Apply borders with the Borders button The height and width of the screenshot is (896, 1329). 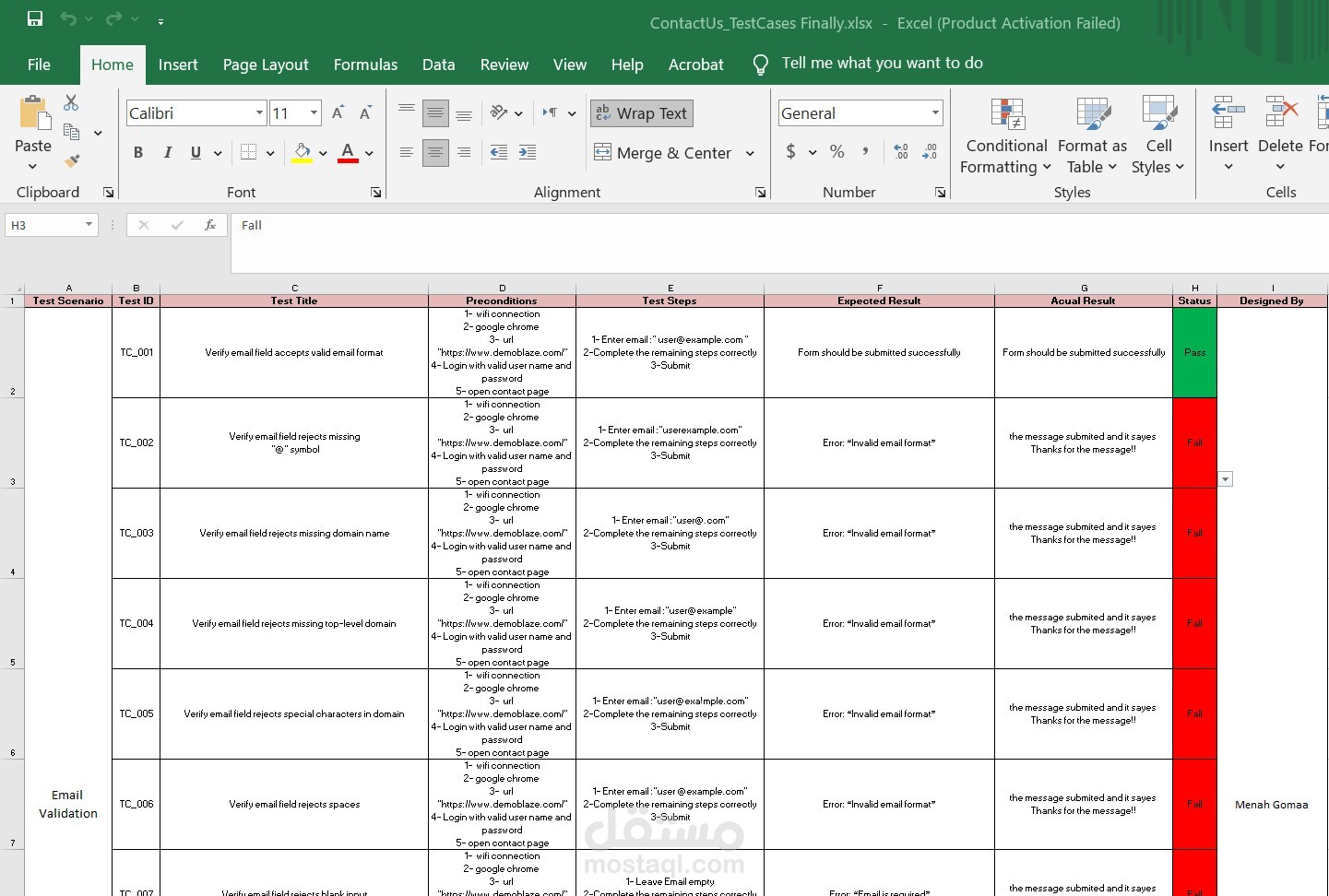click(x=248, y=152)
